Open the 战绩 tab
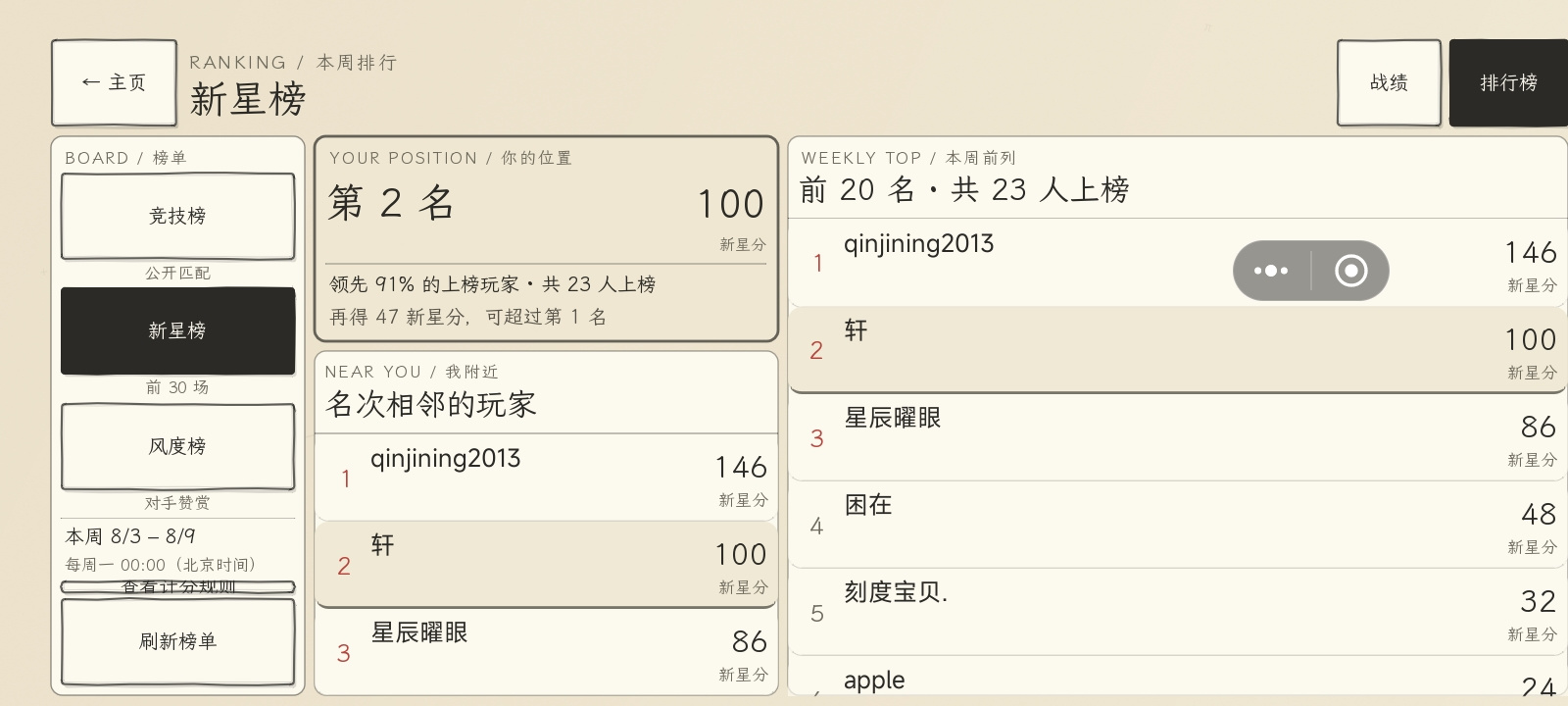 click(x=1389, y=82)
